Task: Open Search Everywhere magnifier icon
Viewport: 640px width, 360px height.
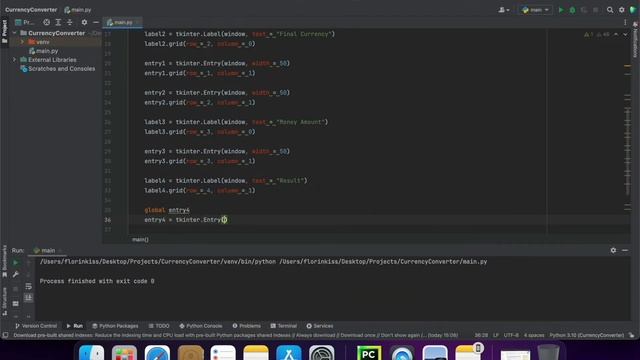Action: pyautogui.click(x=610, y=10)
